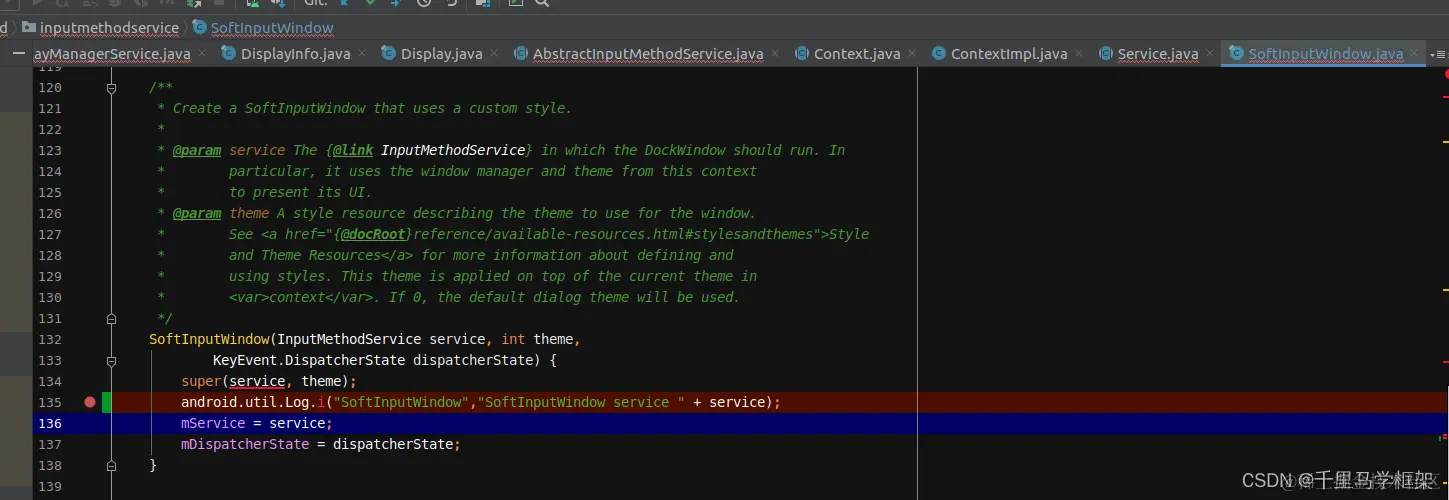The image size is (1449, 500).
Task: Click line number 137 in the gutter
Action: pyautogui.click(x=50, y=444)
